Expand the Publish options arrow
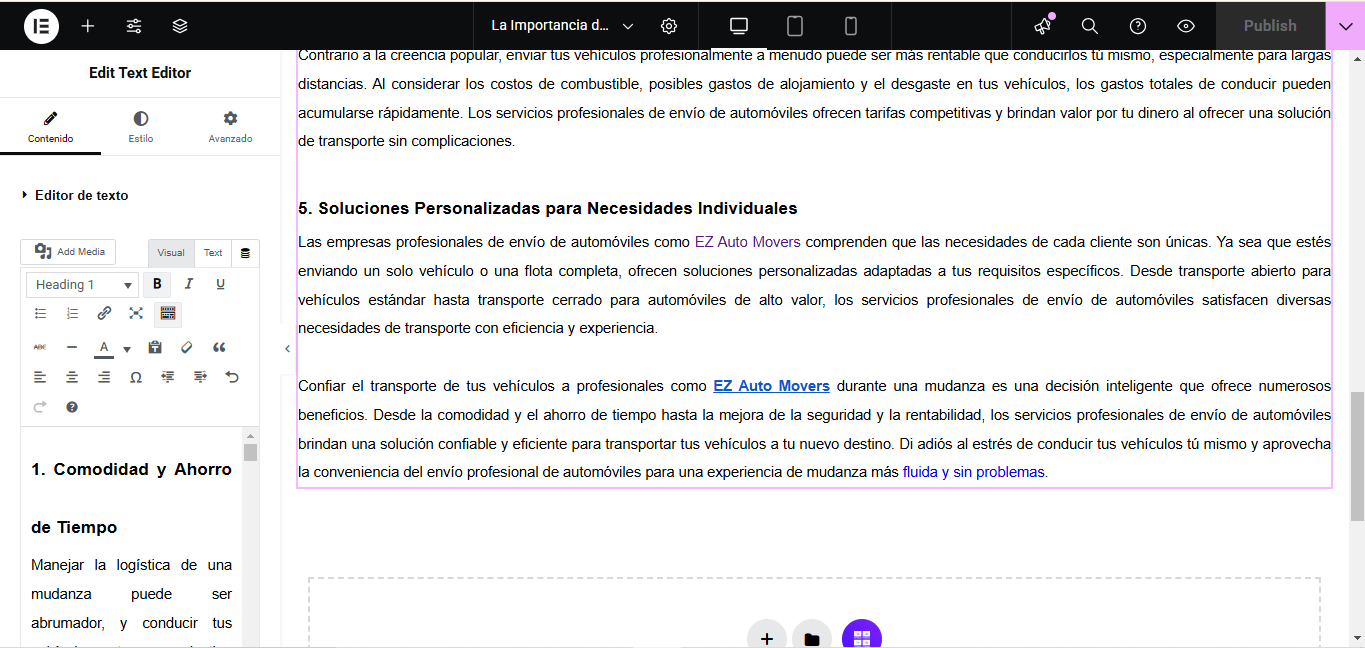 (x=1345, y=26)
